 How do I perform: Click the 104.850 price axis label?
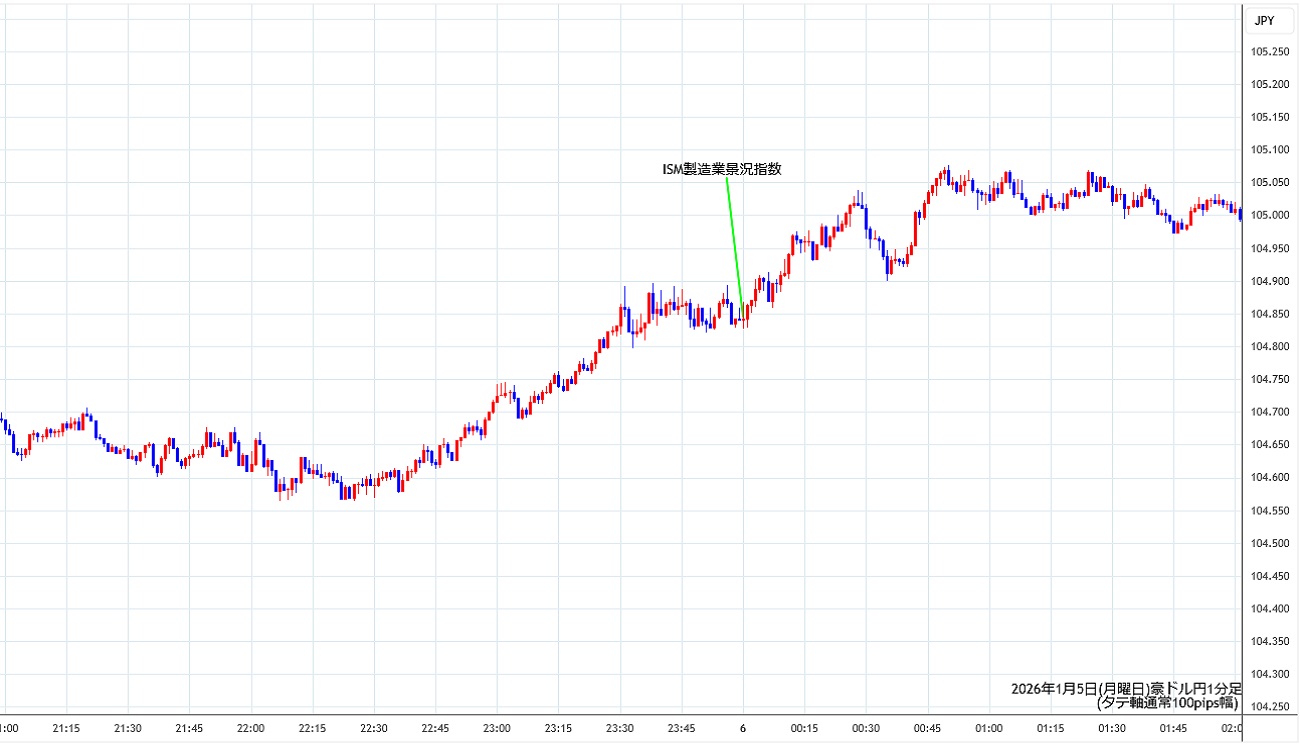[1269, 314]
